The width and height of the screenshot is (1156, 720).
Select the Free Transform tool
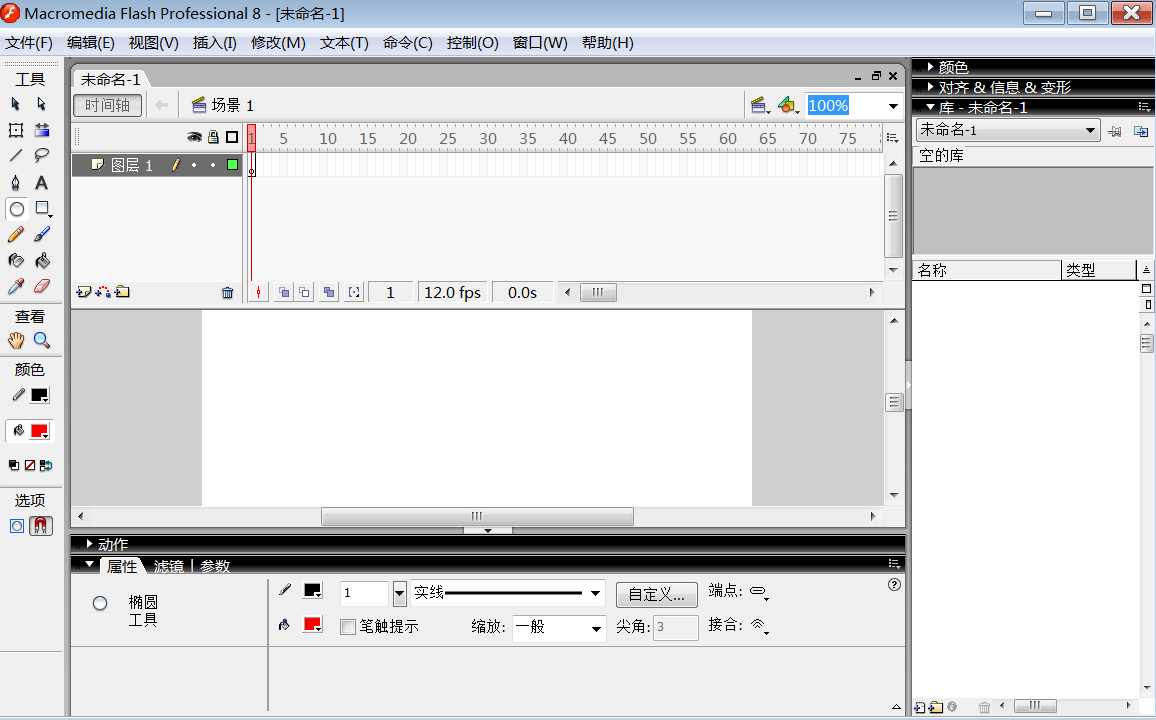[15, 130]
